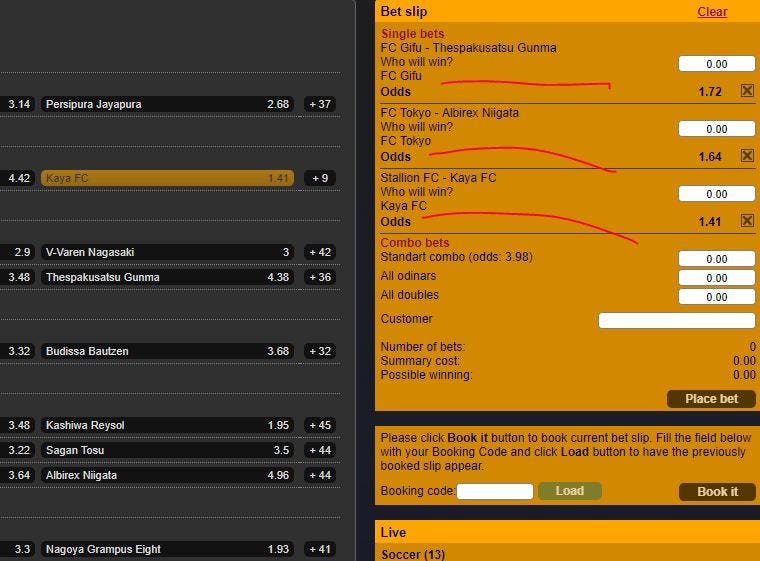760x561 pixels.
Task: Expand +41 markets for Nagoya Grampus Eight
Action: point(320,549)
